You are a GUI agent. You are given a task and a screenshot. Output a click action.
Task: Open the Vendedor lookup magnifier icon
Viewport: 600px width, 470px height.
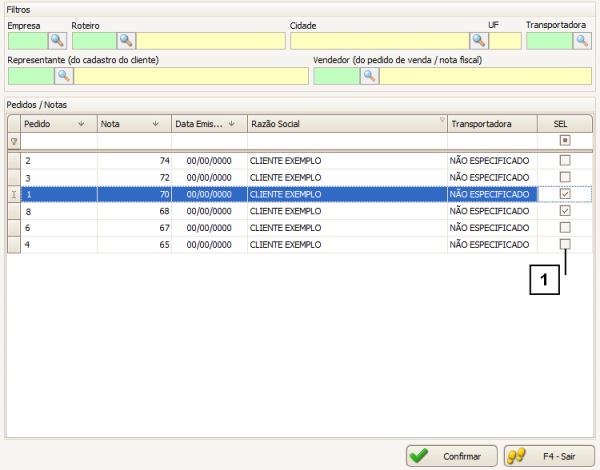tap(369, 76)
